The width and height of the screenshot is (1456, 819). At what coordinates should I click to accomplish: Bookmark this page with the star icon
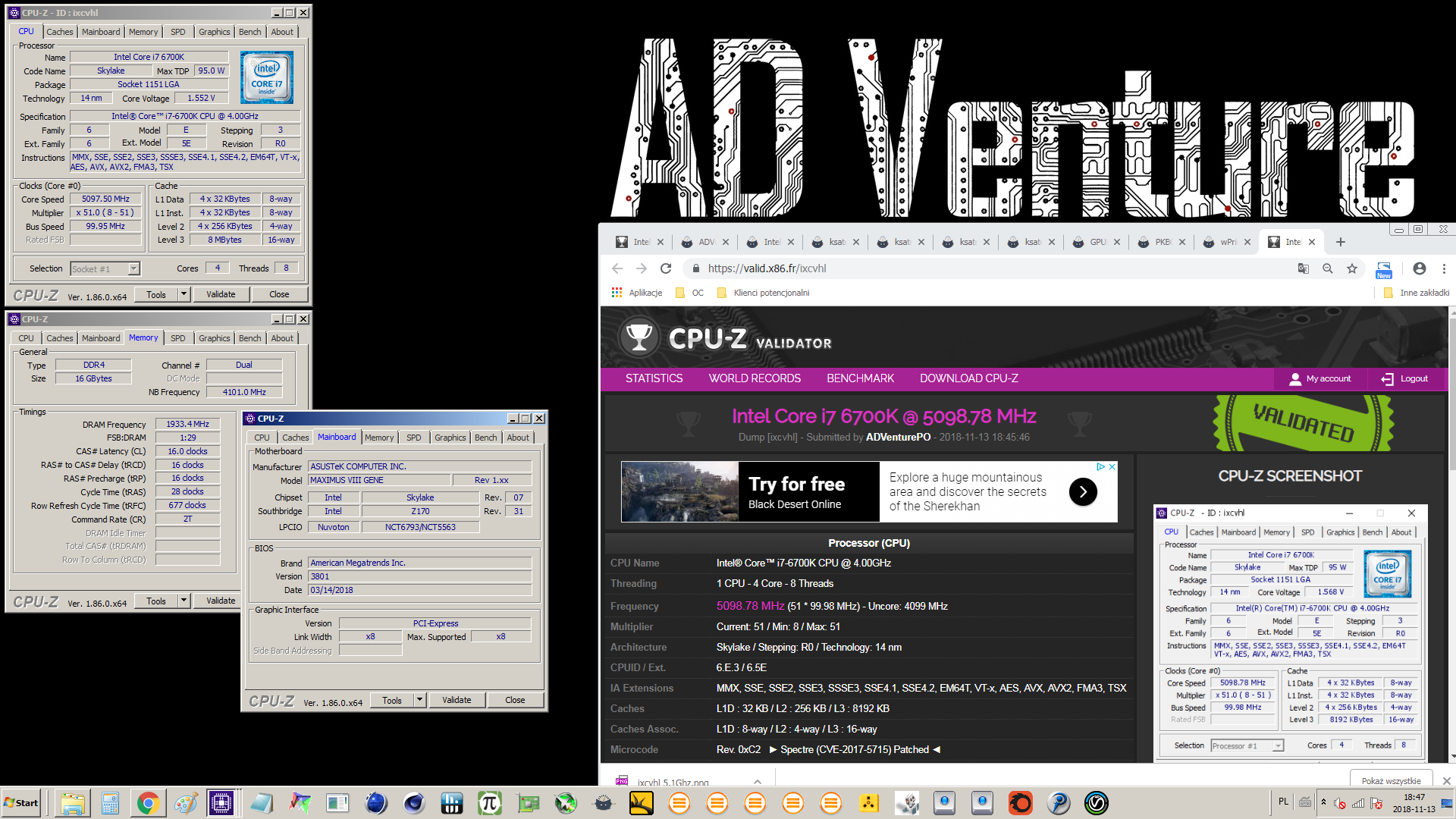(1352, 268)
